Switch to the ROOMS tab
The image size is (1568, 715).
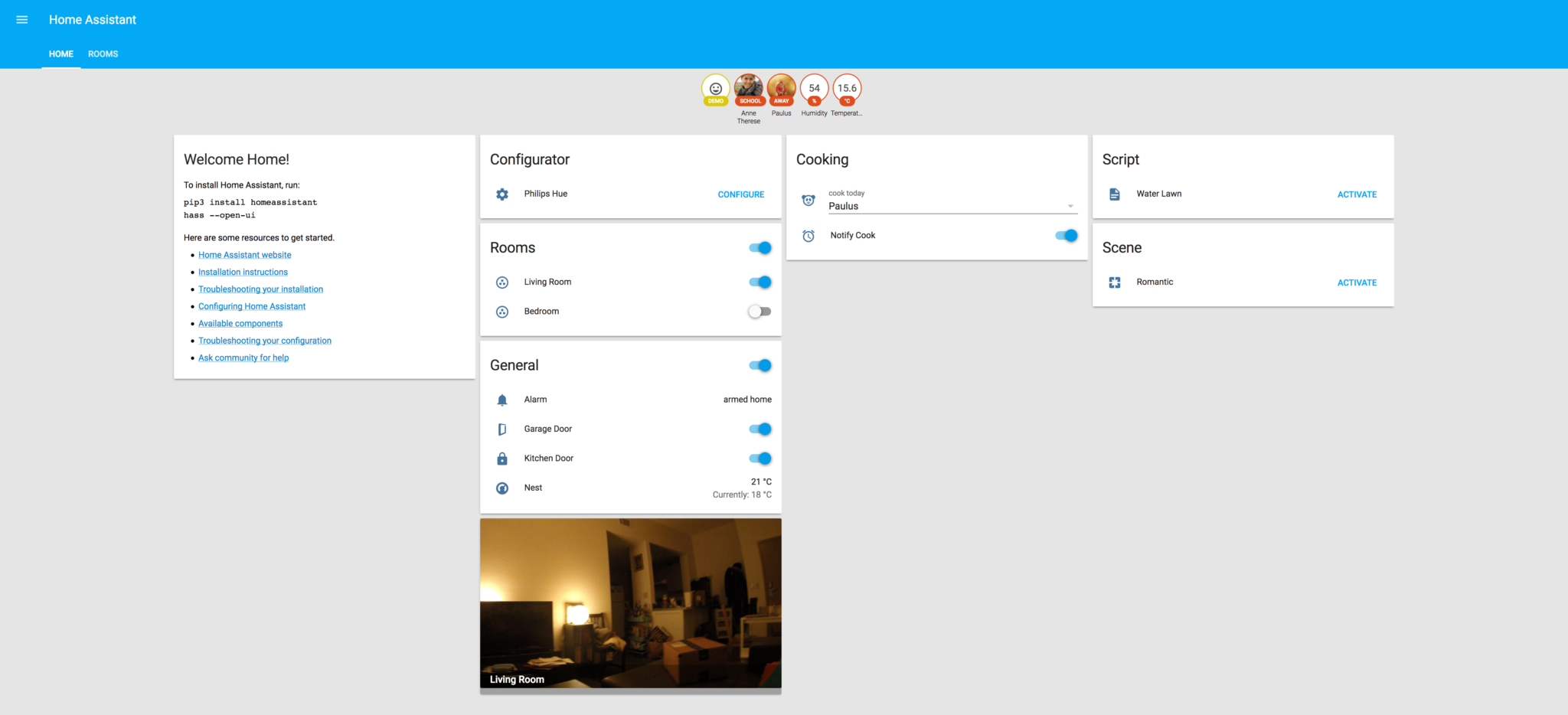tap(103, 54)
